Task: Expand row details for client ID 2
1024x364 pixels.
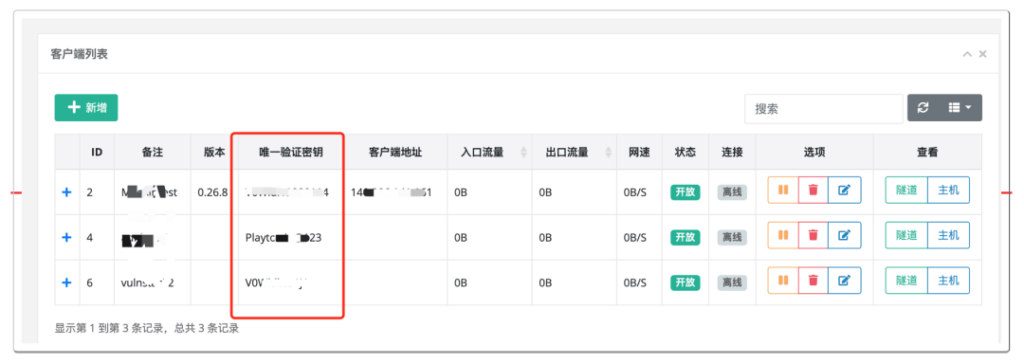Action: coord(66,192)
